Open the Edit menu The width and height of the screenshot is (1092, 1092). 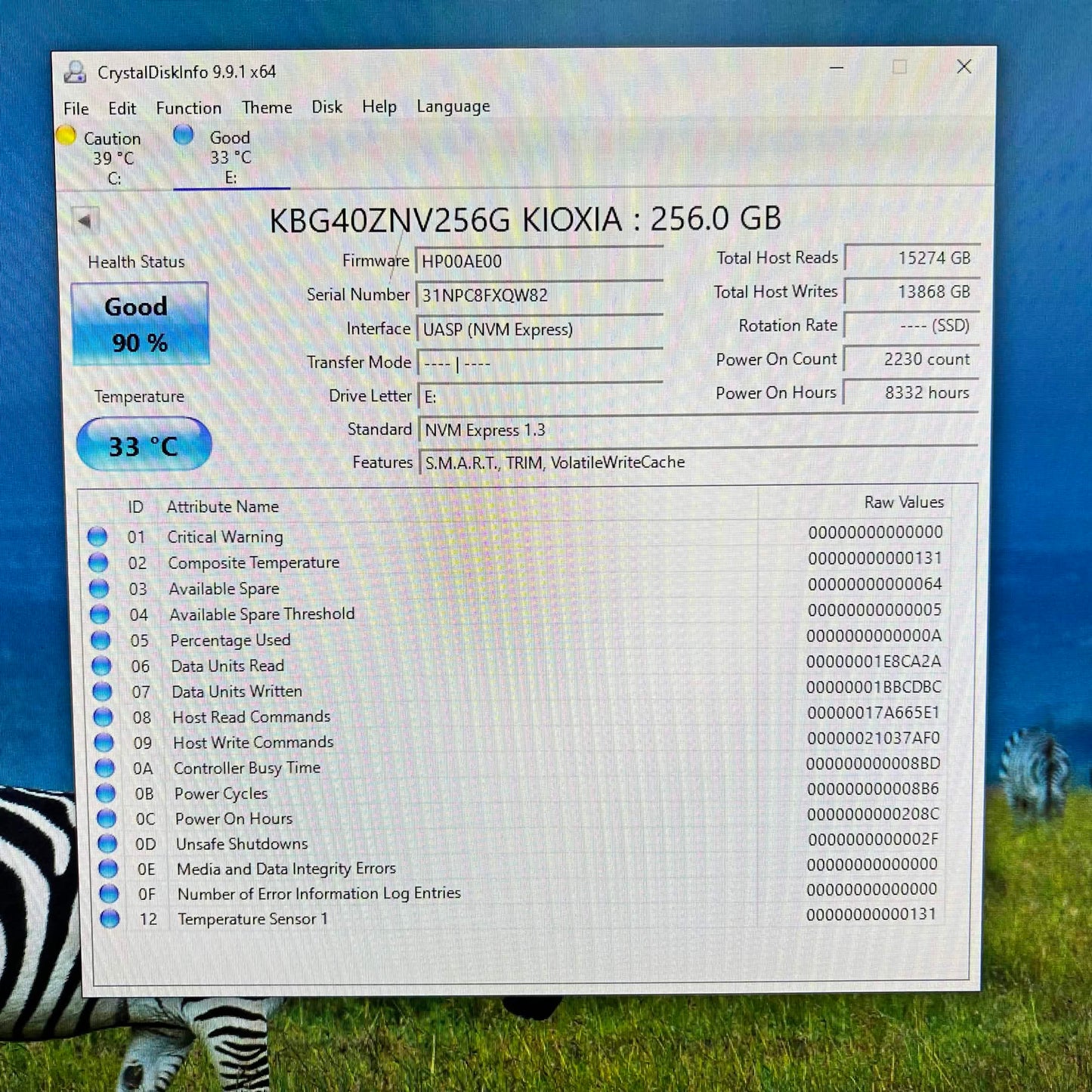click(122, 109)
